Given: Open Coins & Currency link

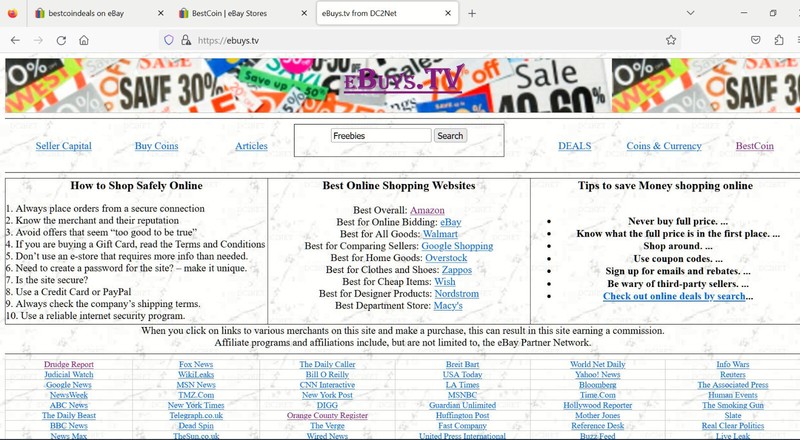Looking at the screenshot, I should [664, 146].
